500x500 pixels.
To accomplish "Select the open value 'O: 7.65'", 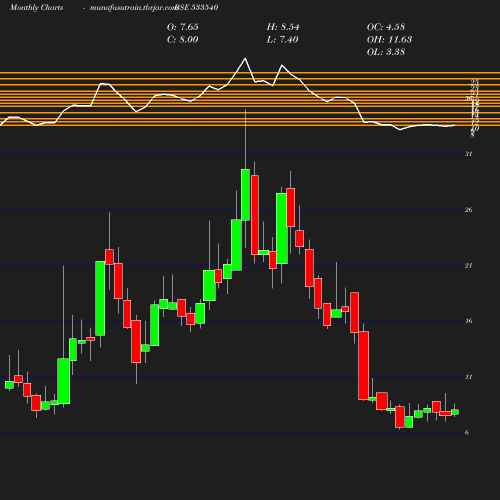I will pos(183,27).
